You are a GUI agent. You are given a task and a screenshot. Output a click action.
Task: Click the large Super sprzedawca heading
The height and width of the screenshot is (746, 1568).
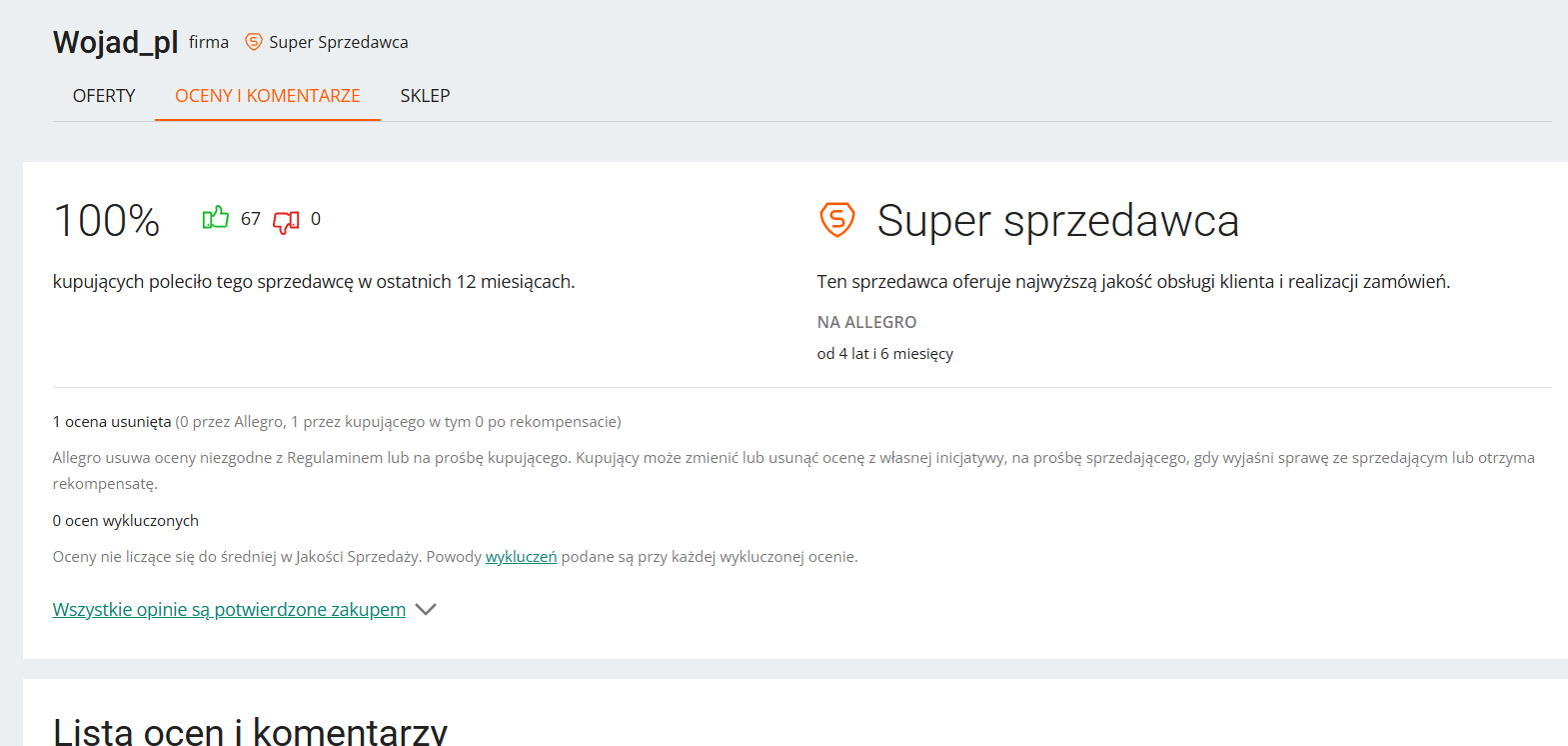(x=1057, y=220)
